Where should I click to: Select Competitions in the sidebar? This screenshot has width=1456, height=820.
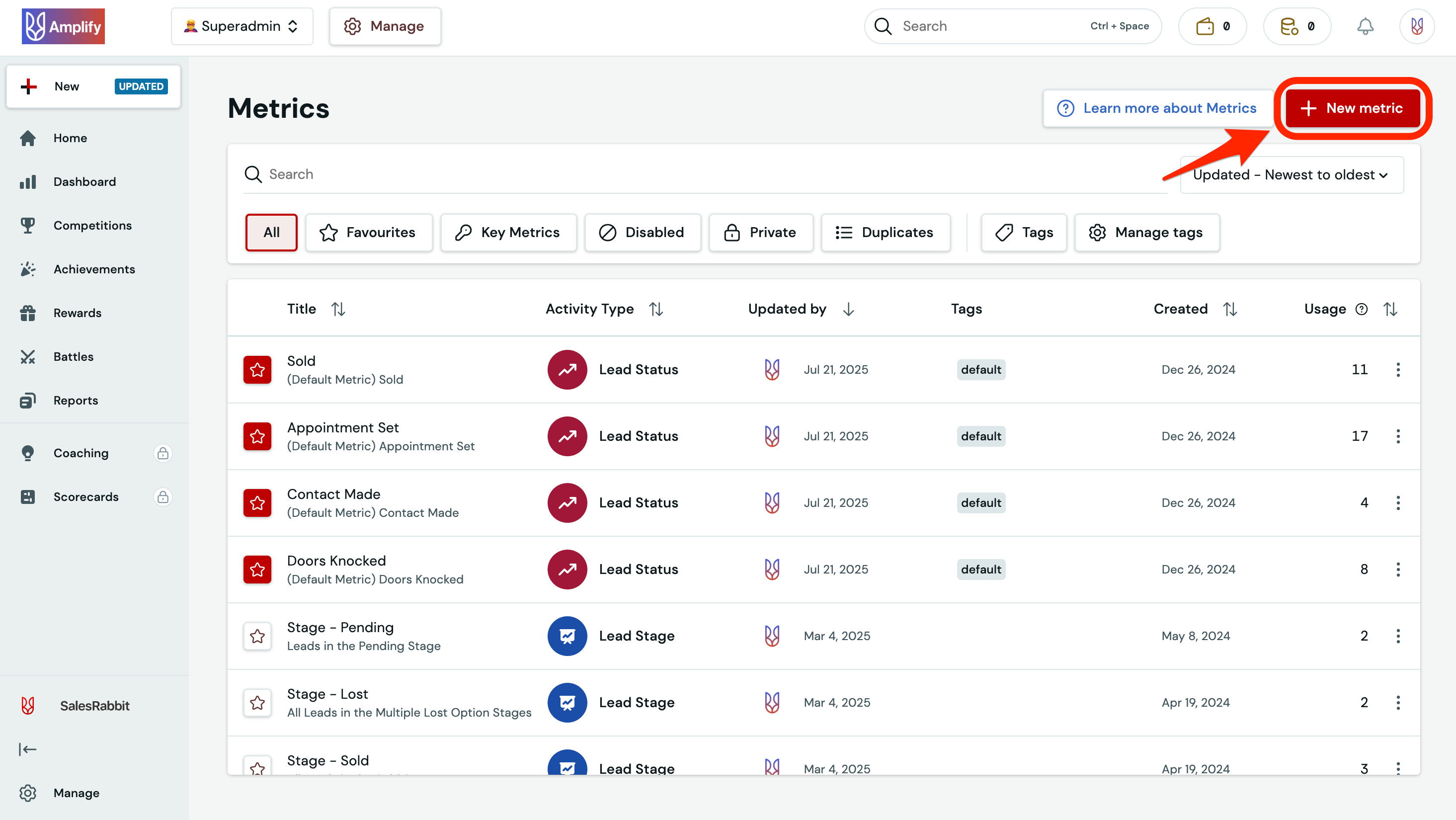click(x=92, y=225)
